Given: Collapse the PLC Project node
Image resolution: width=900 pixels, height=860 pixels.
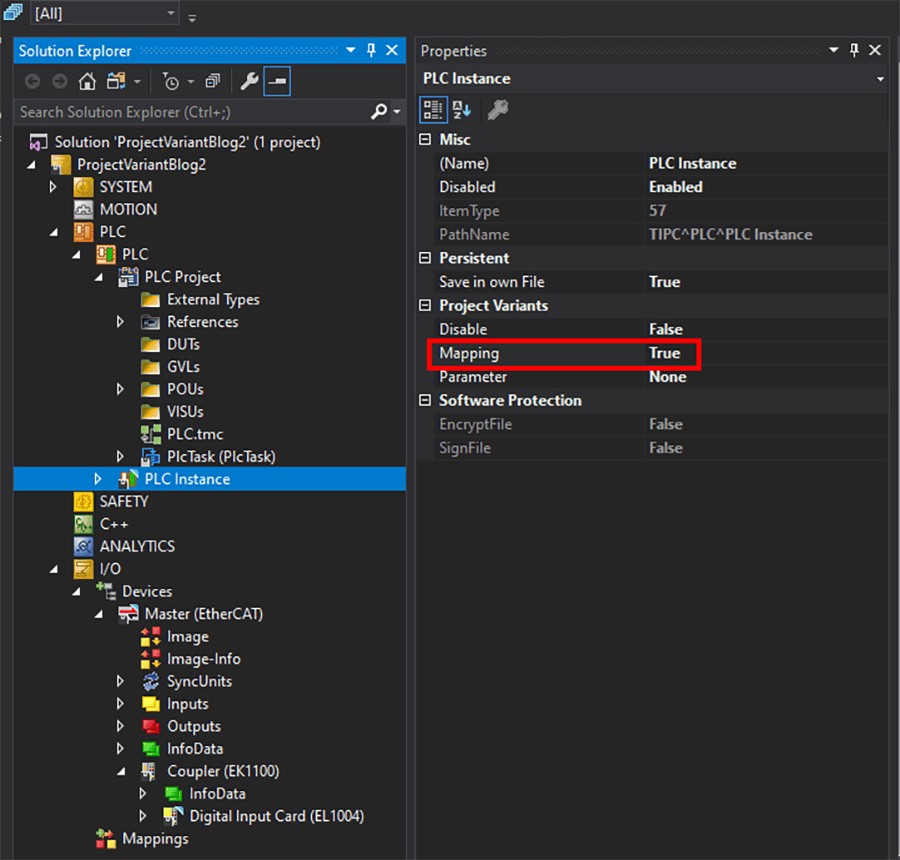Looking at the screenshot, I should tap(99, 277).
